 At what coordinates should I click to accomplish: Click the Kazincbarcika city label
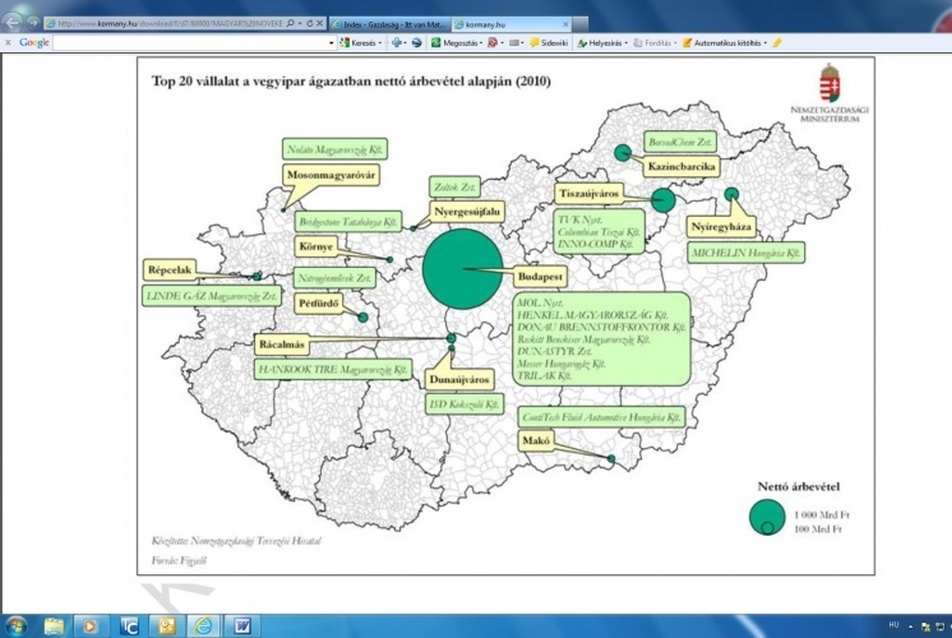pos(682,166)
